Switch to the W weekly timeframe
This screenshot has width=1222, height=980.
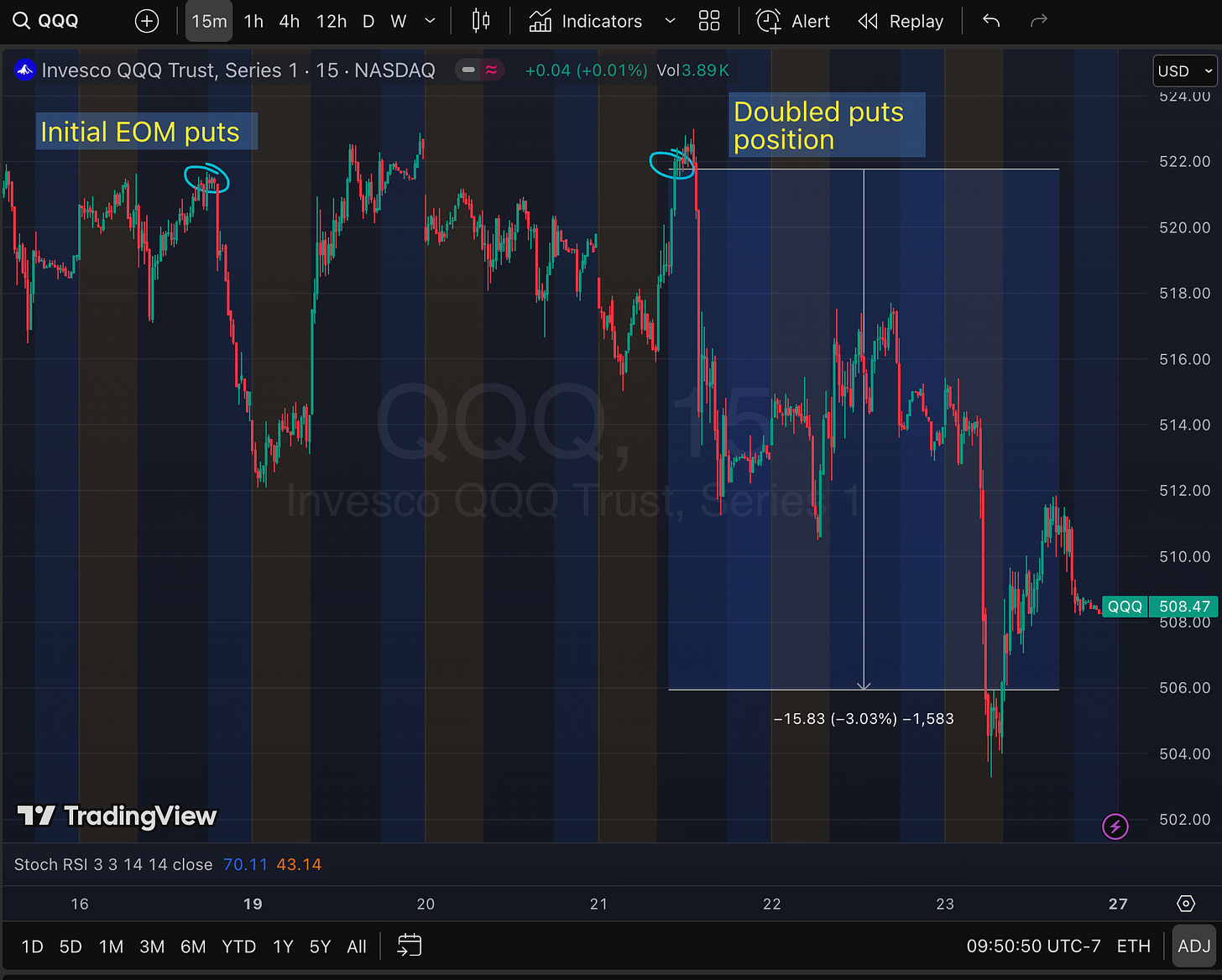click(399, 21)
